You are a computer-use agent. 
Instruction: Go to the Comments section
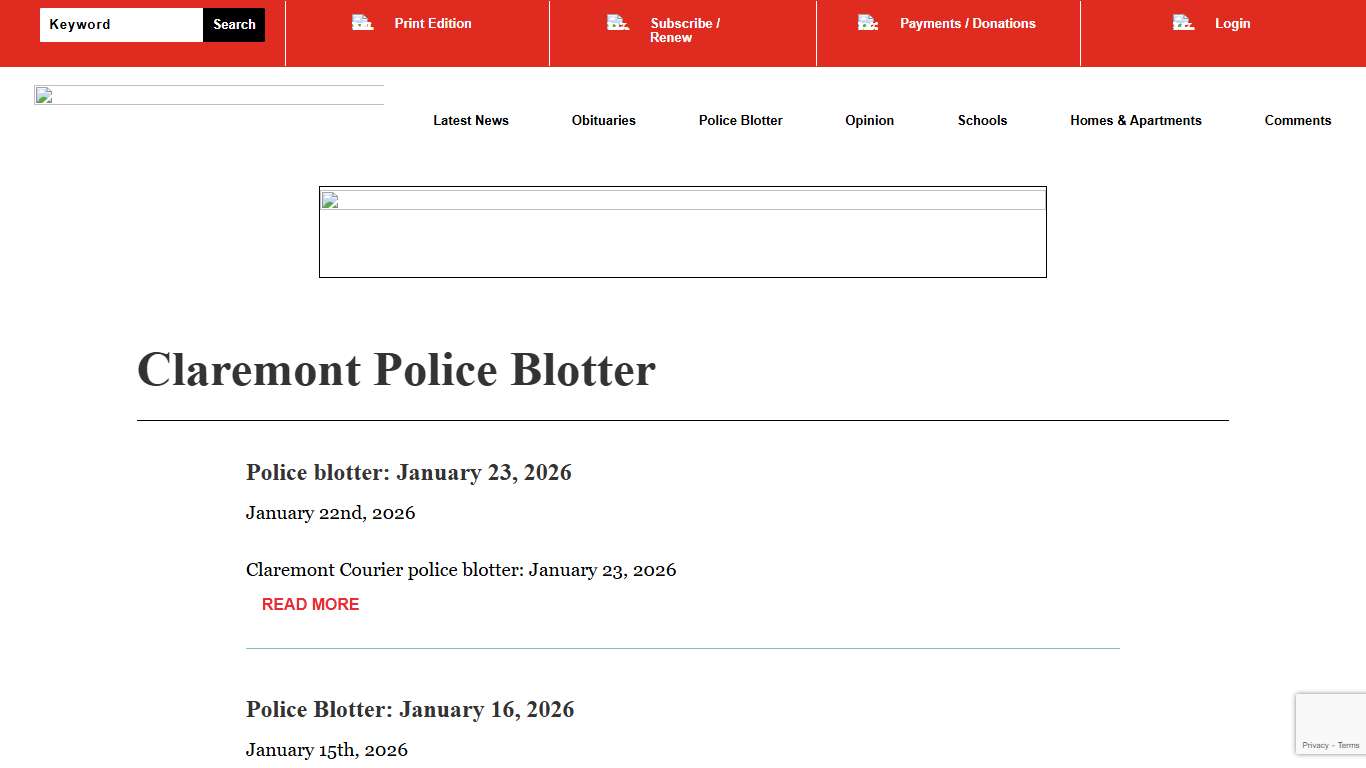coord(1297,120)
